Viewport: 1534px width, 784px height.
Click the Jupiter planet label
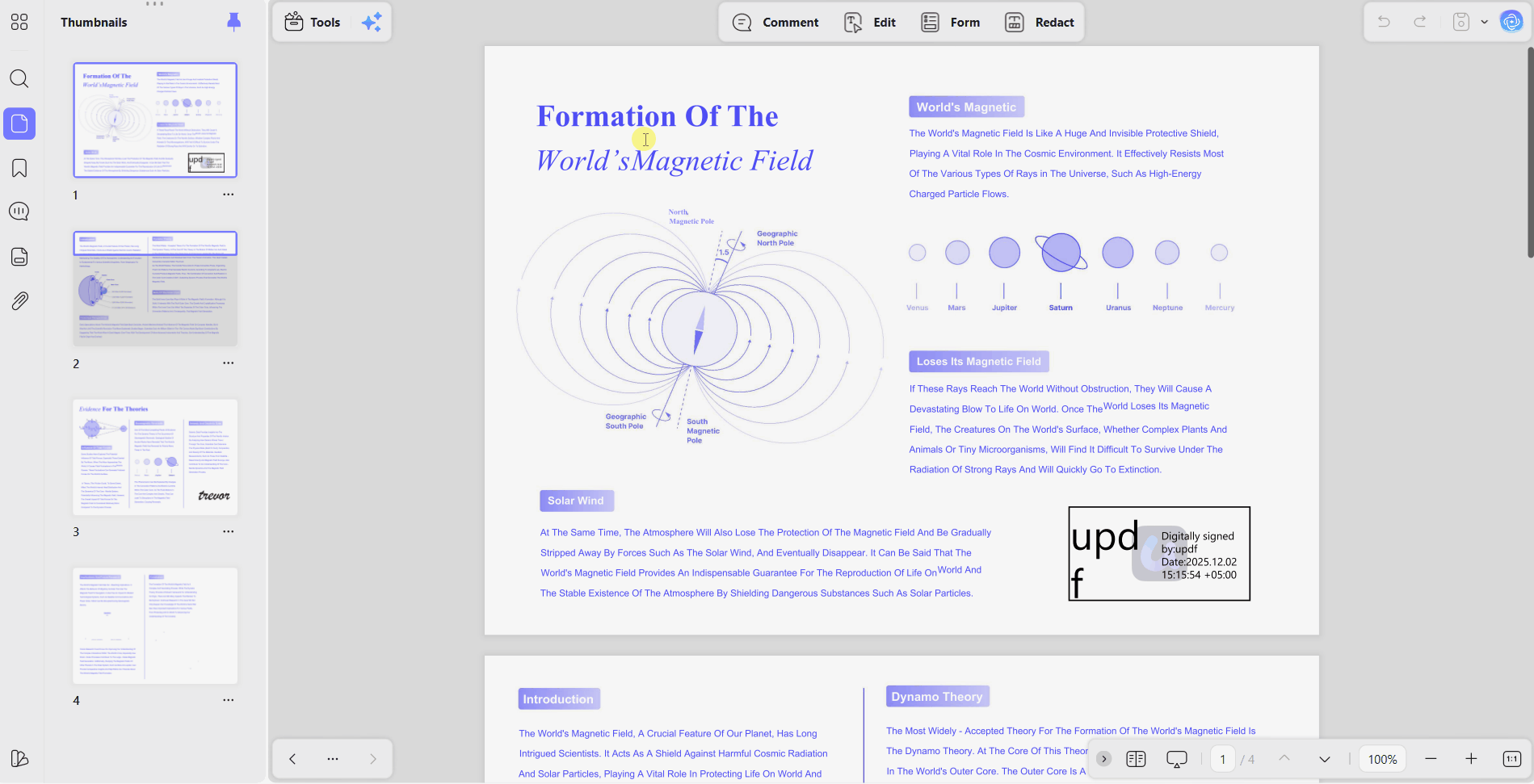(1004, 308)
